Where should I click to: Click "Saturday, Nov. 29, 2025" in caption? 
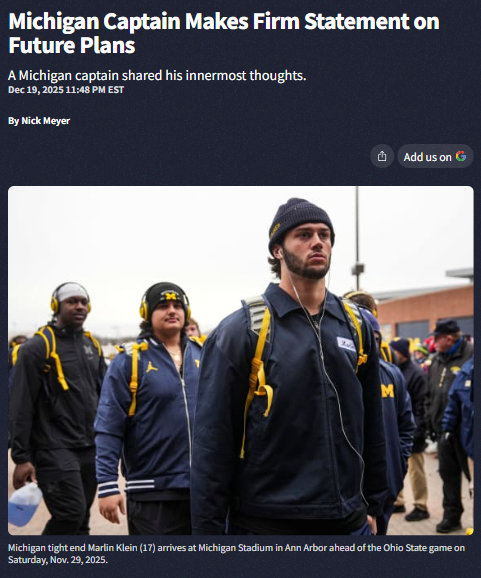coord(57,560)
